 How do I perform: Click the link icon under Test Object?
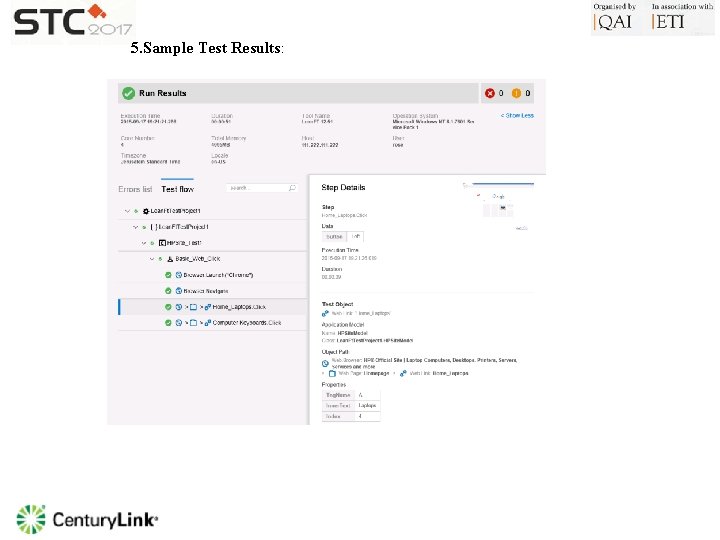click(x=325, y=314)
